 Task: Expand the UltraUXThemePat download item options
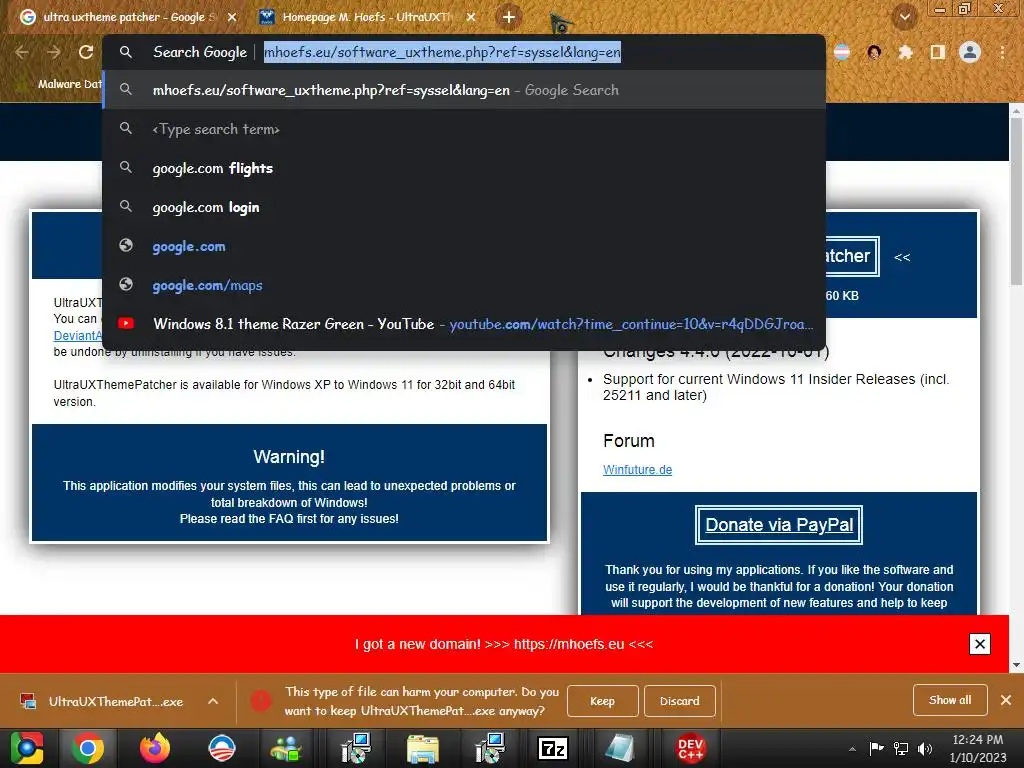tap(213, 701)
